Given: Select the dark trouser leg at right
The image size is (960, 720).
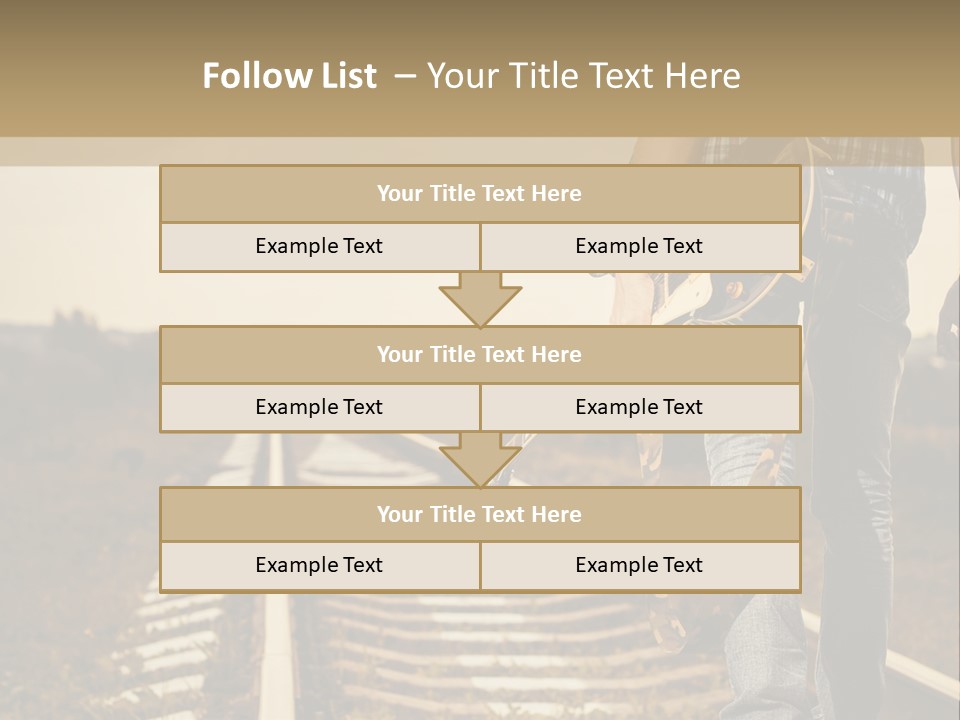Looking at the screenshot, I should pos(860,450).
